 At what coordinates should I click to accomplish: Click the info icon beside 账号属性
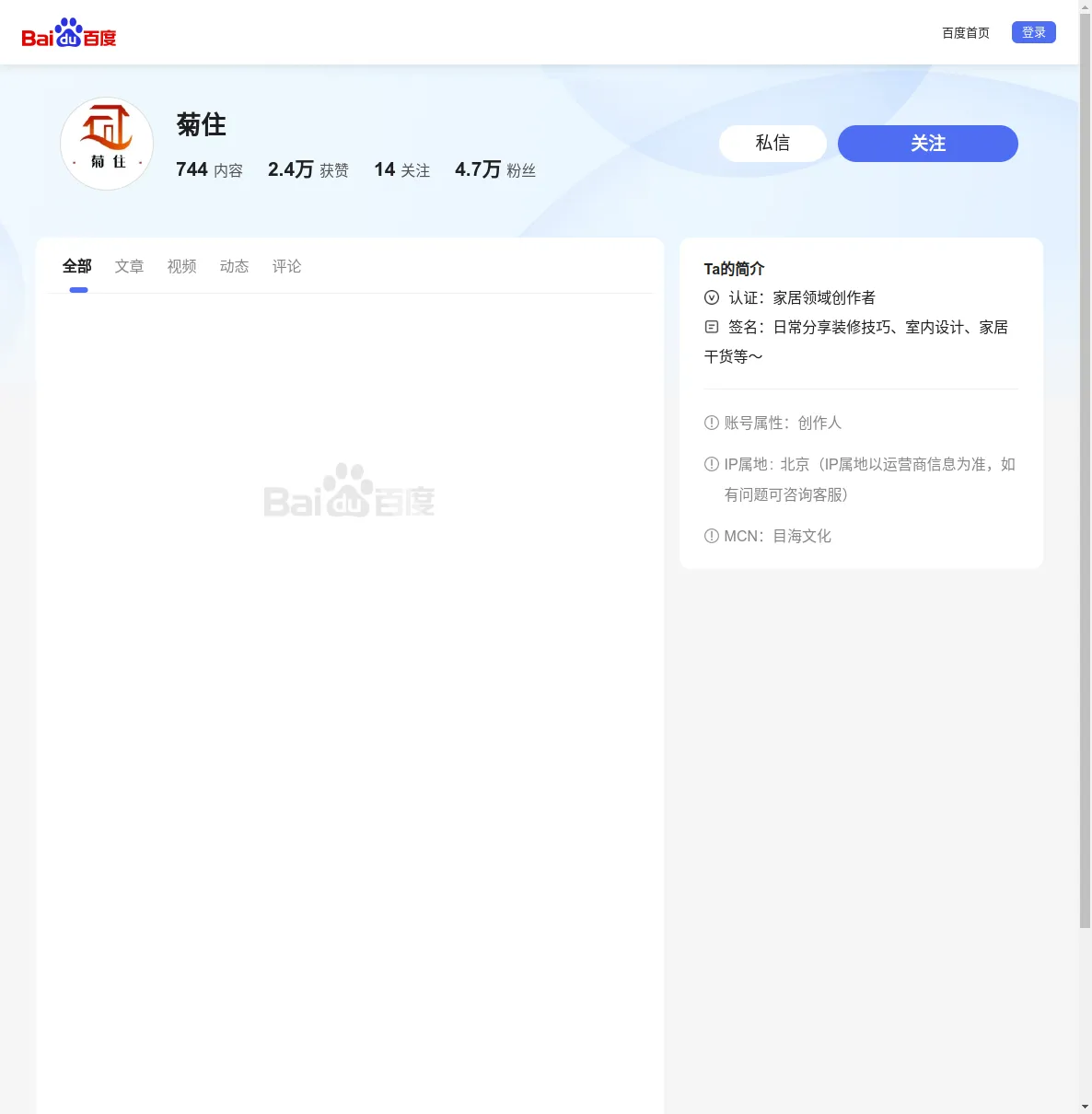pos(712,423)
